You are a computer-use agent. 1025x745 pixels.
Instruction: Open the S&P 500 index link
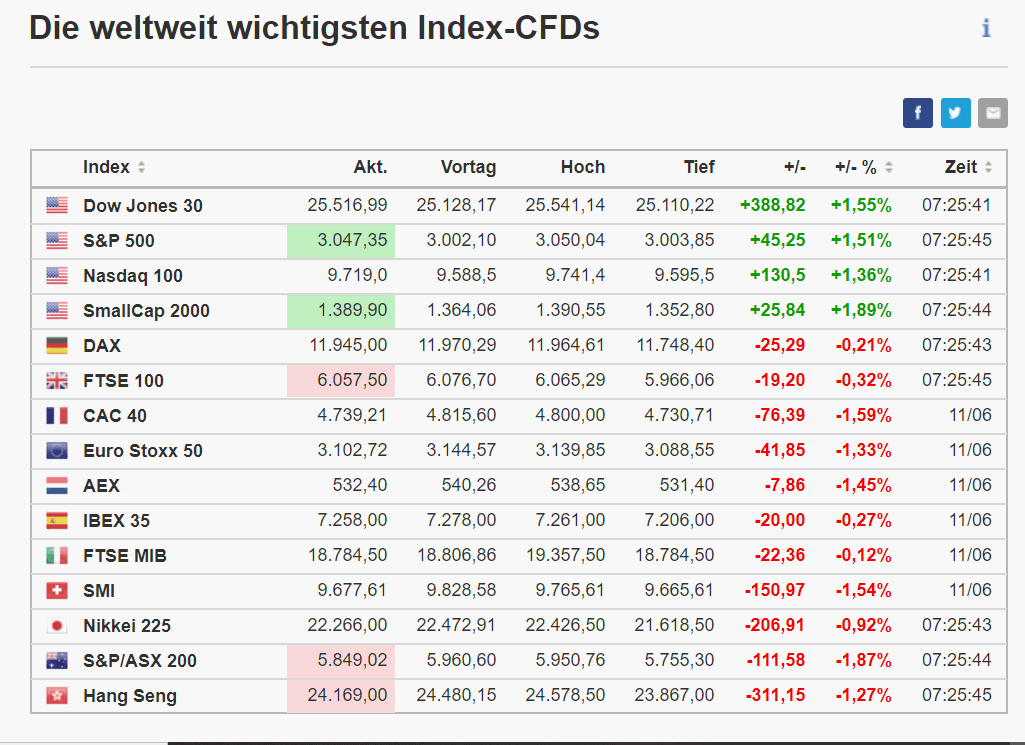119,241
